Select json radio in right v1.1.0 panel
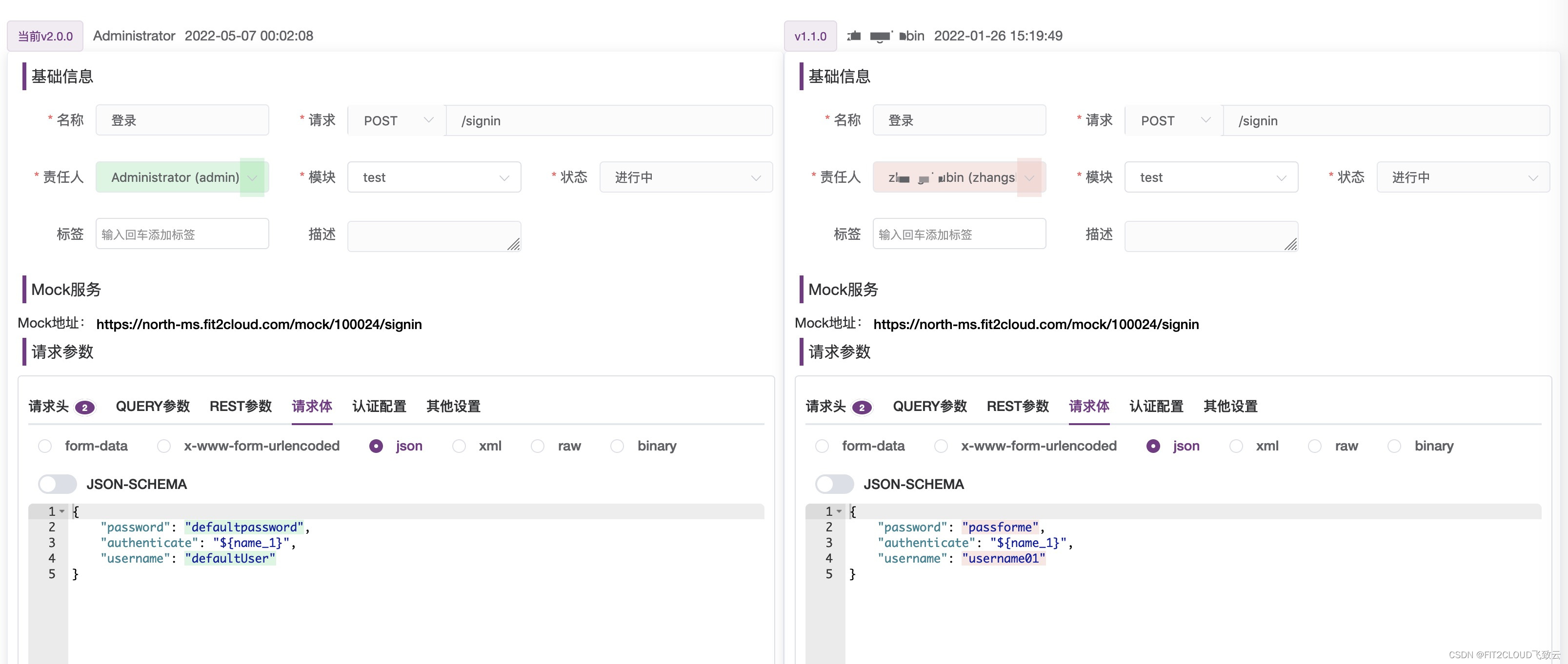1568x664 pixels. click(x=1153, y=446)
